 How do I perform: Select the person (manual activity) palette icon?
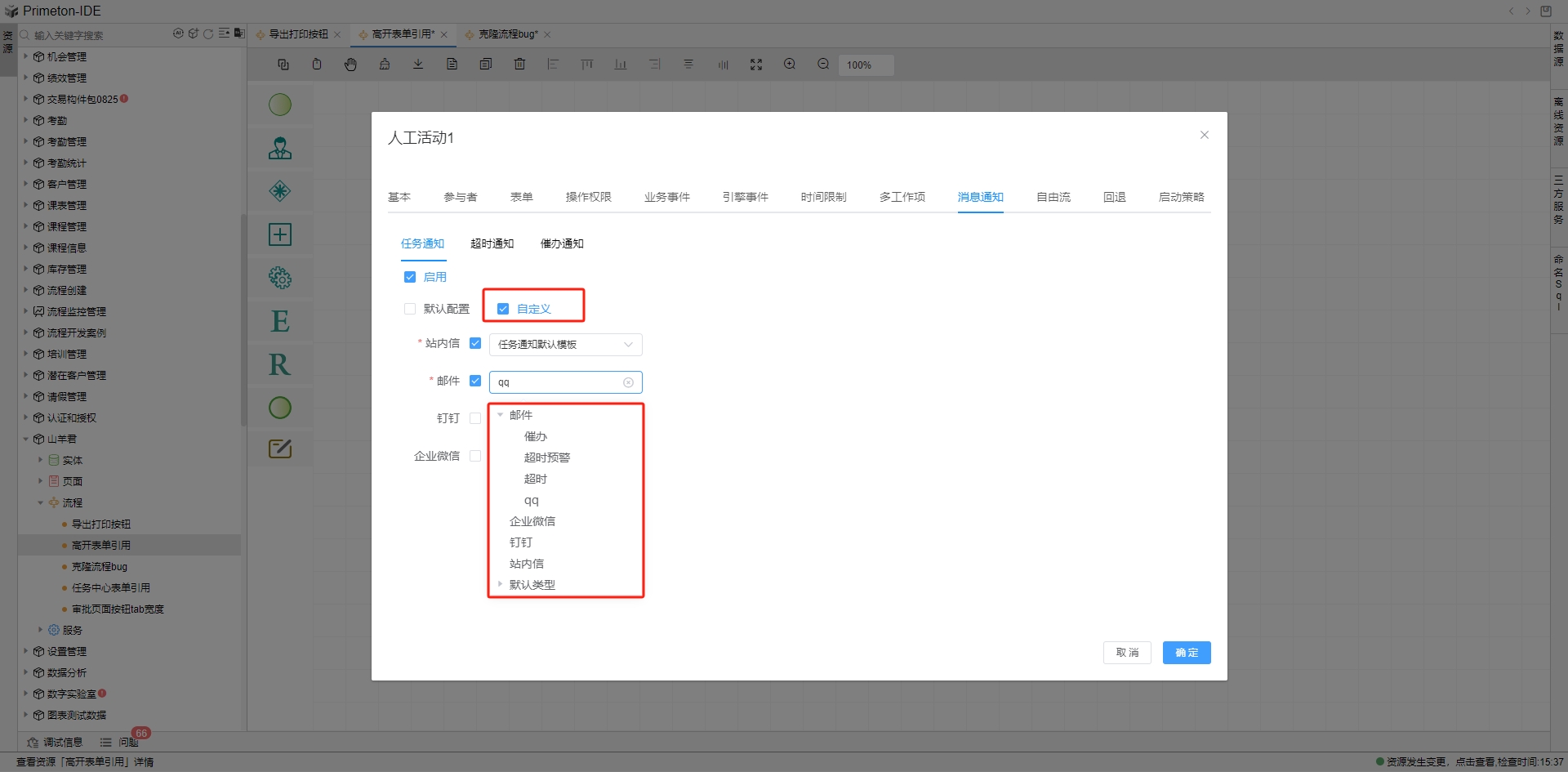pyautogui.click(x=280, y=148)
